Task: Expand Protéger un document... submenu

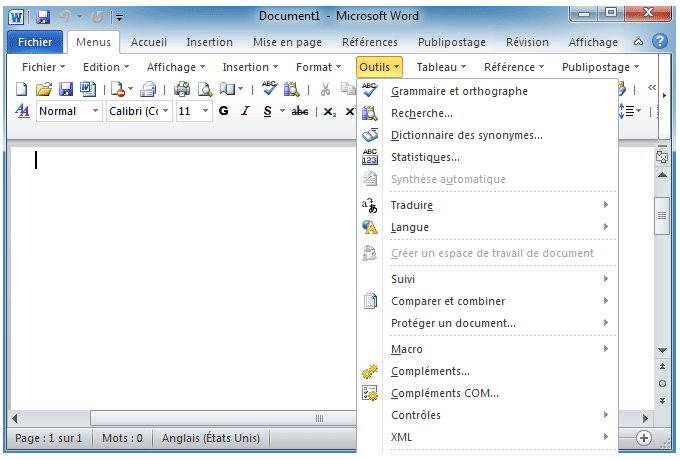Action: point(487,323)
